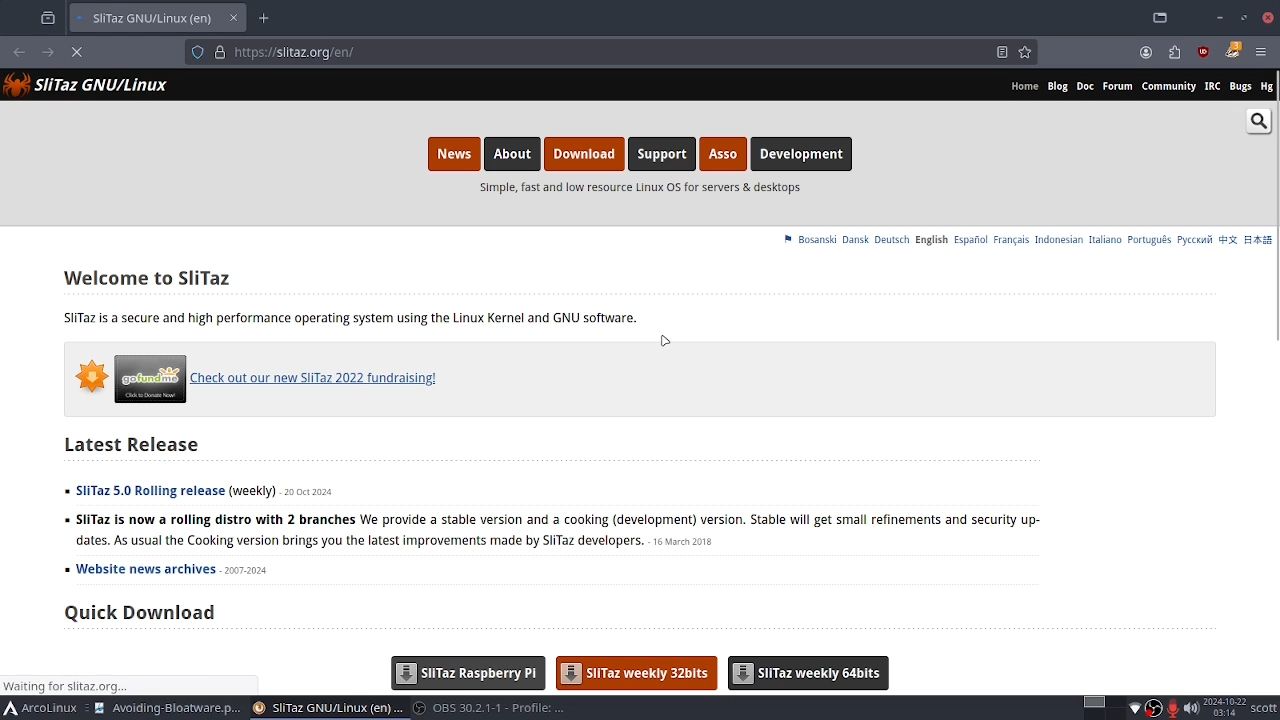Go to the About section tab

(x=512, y=154)
